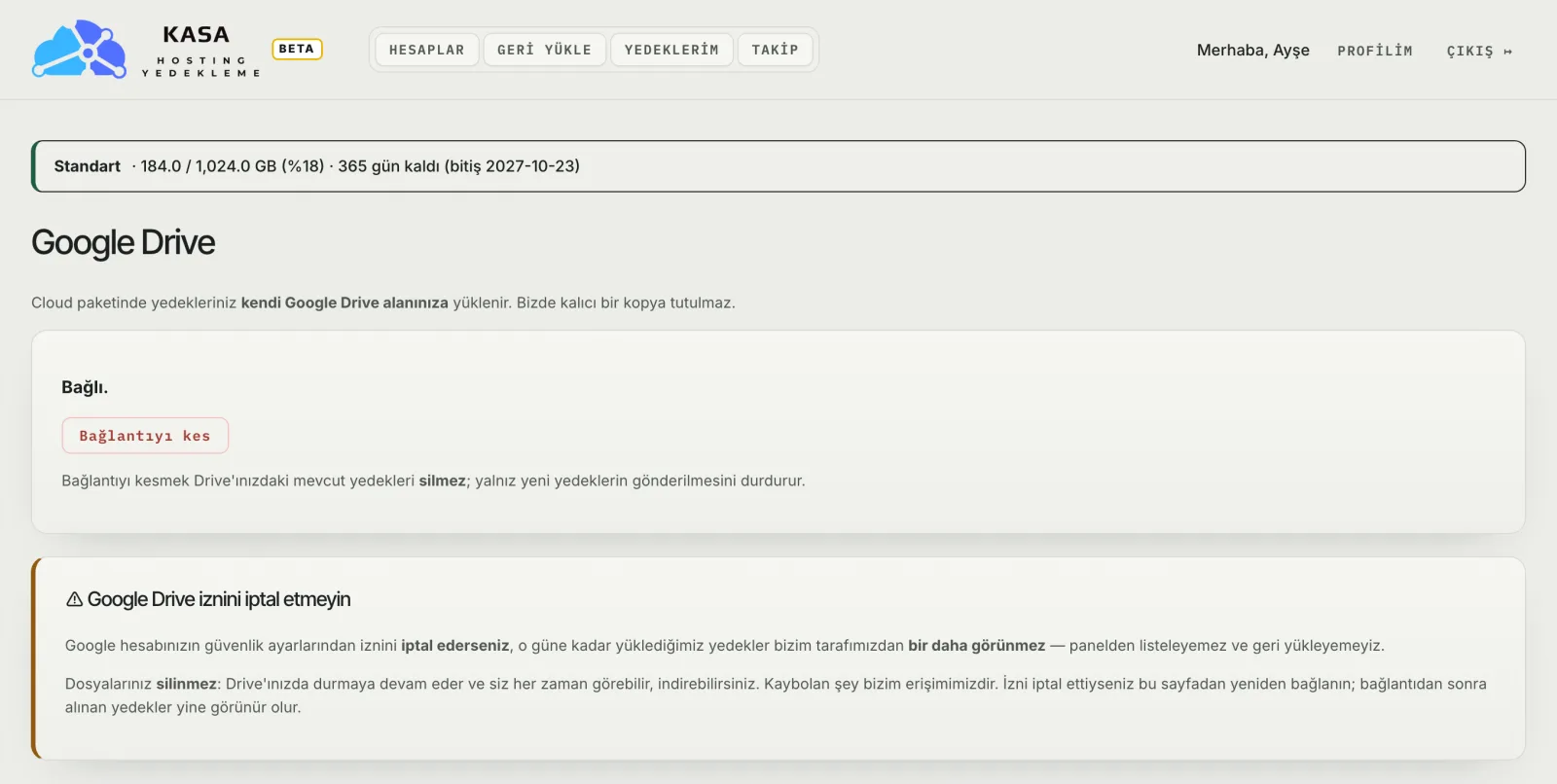
Task: Click the Kasa cloud logo icon
Action: click(79, 50)
